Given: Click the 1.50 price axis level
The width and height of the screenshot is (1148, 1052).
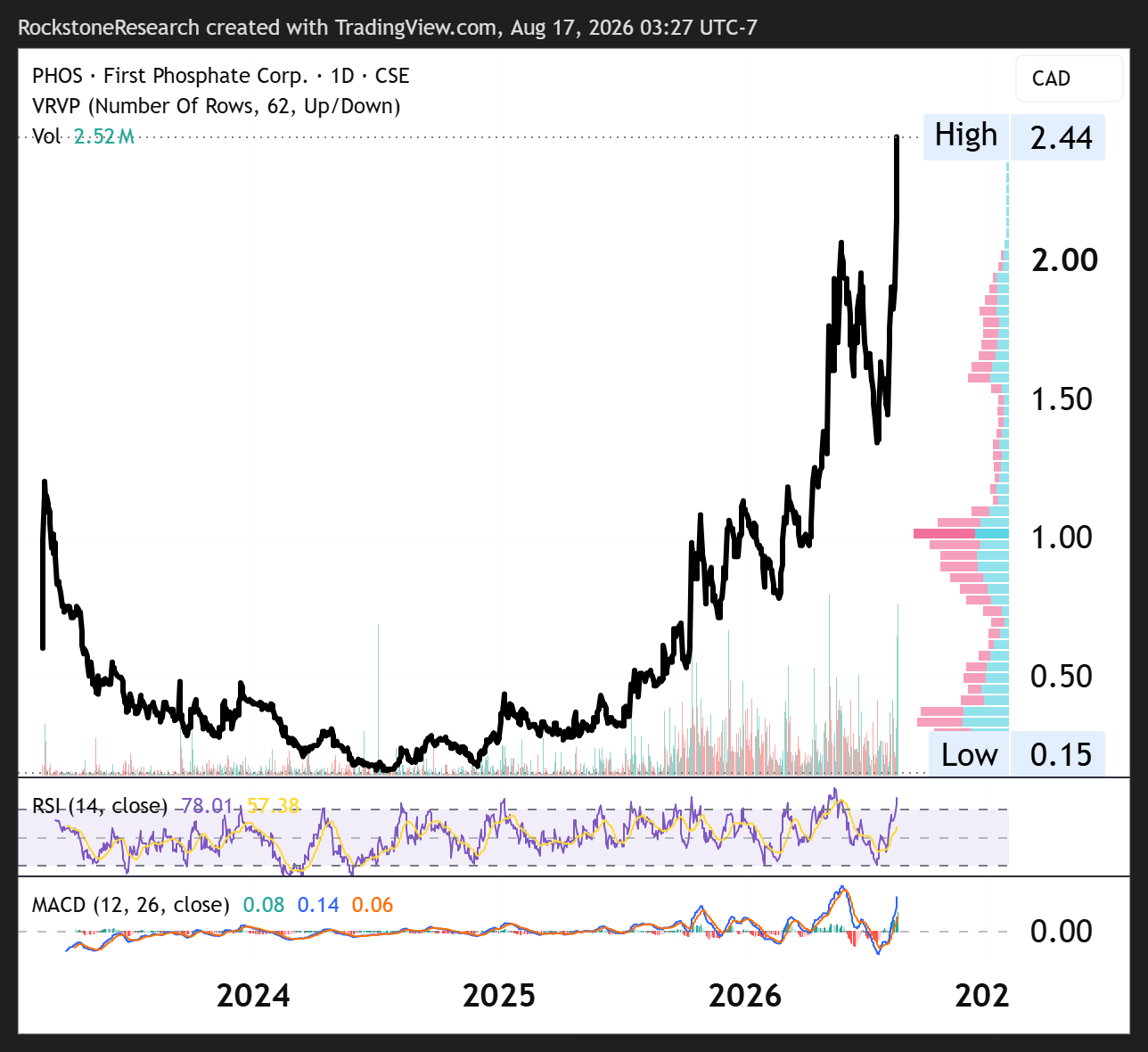Looking at the screenshot, I should click(x=1062, y=399).
